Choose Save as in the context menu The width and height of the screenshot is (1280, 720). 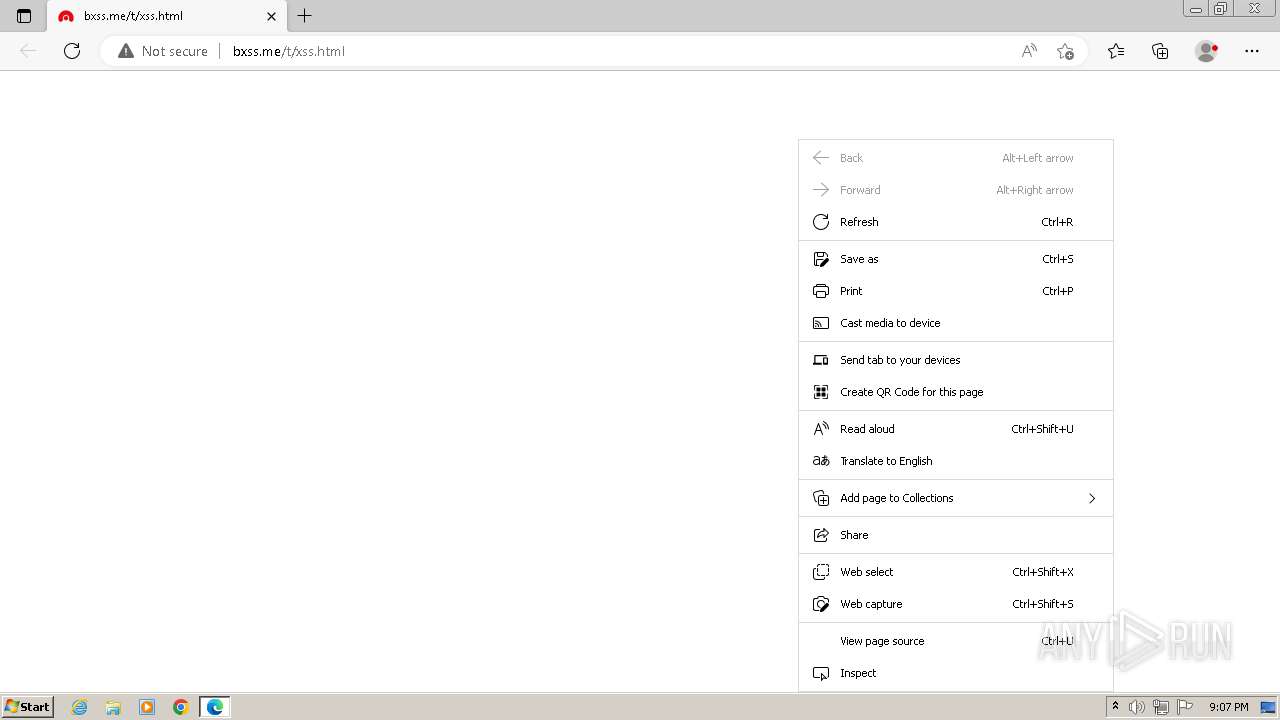[956, 259]
